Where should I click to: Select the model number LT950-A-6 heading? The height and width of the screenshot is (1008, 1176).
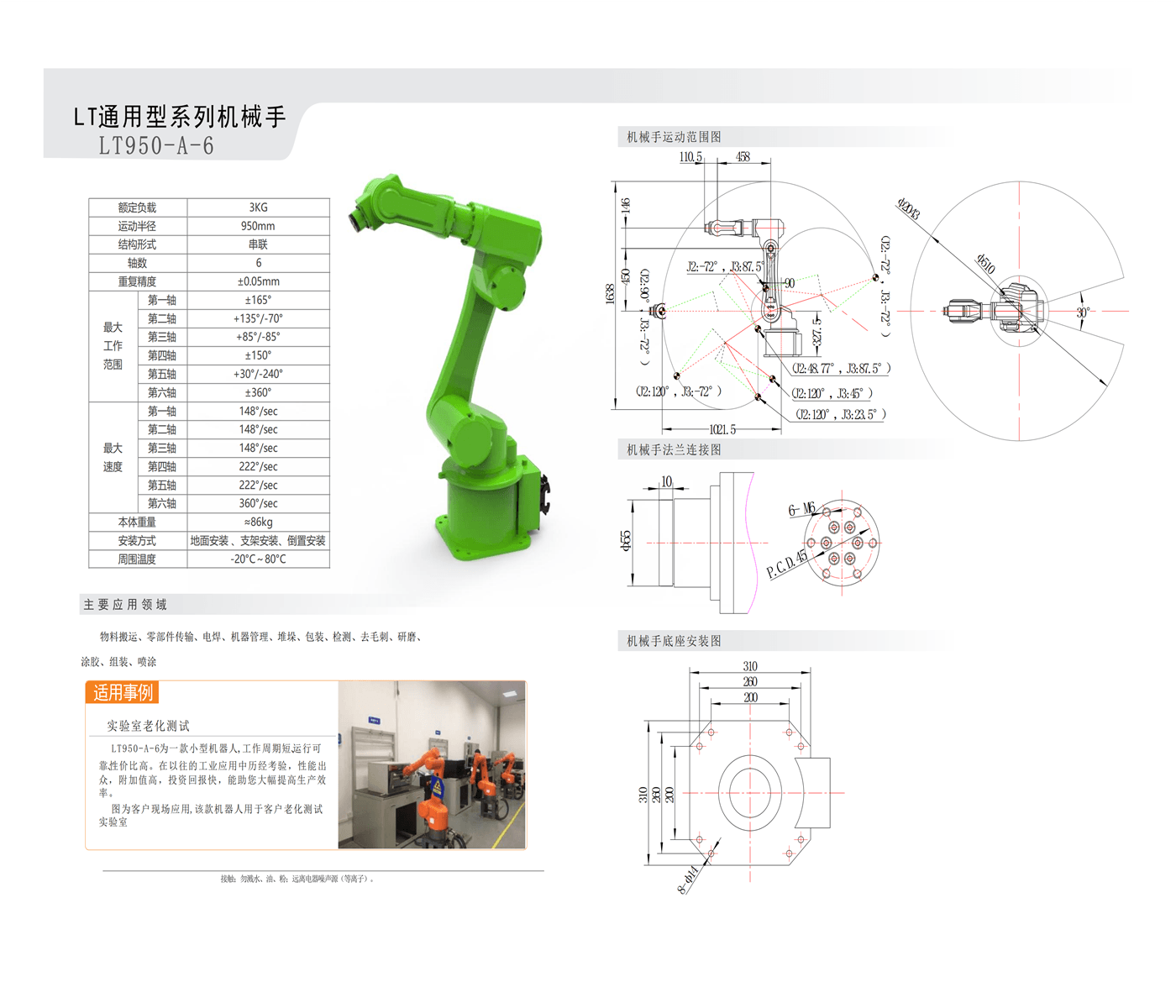click(157, 146)
